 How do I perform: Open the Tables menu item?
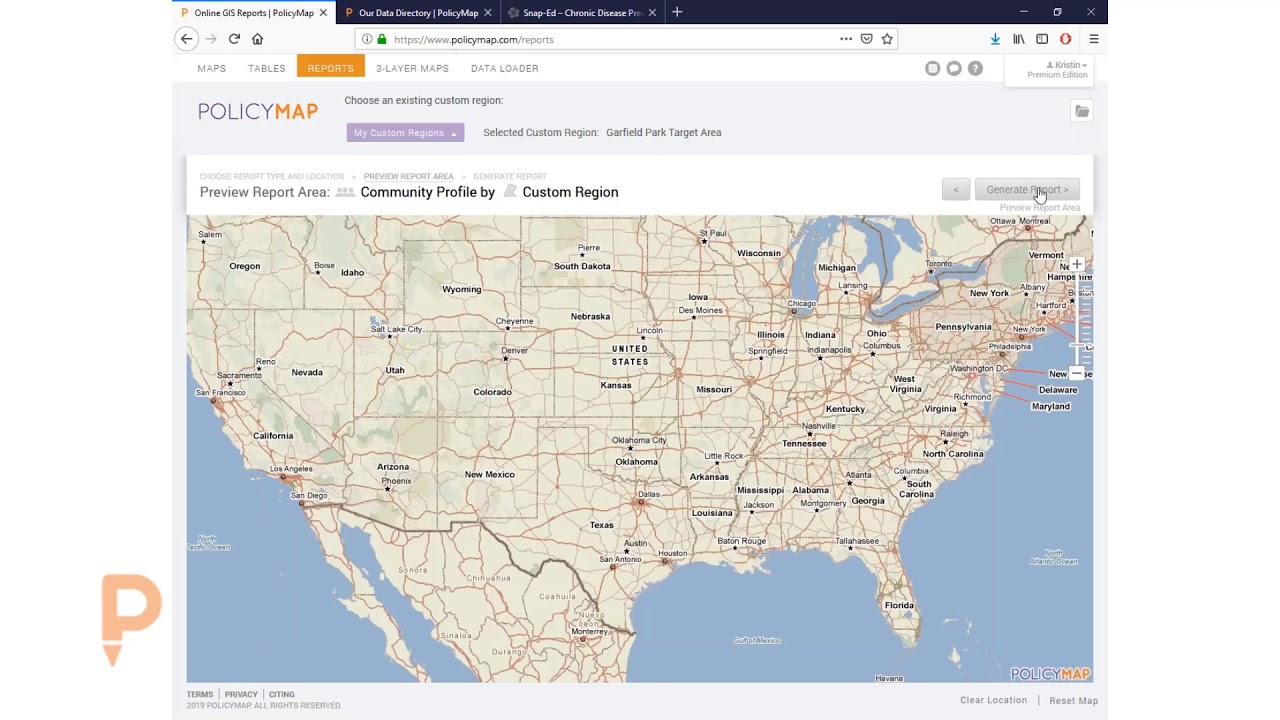pos(267,68)
